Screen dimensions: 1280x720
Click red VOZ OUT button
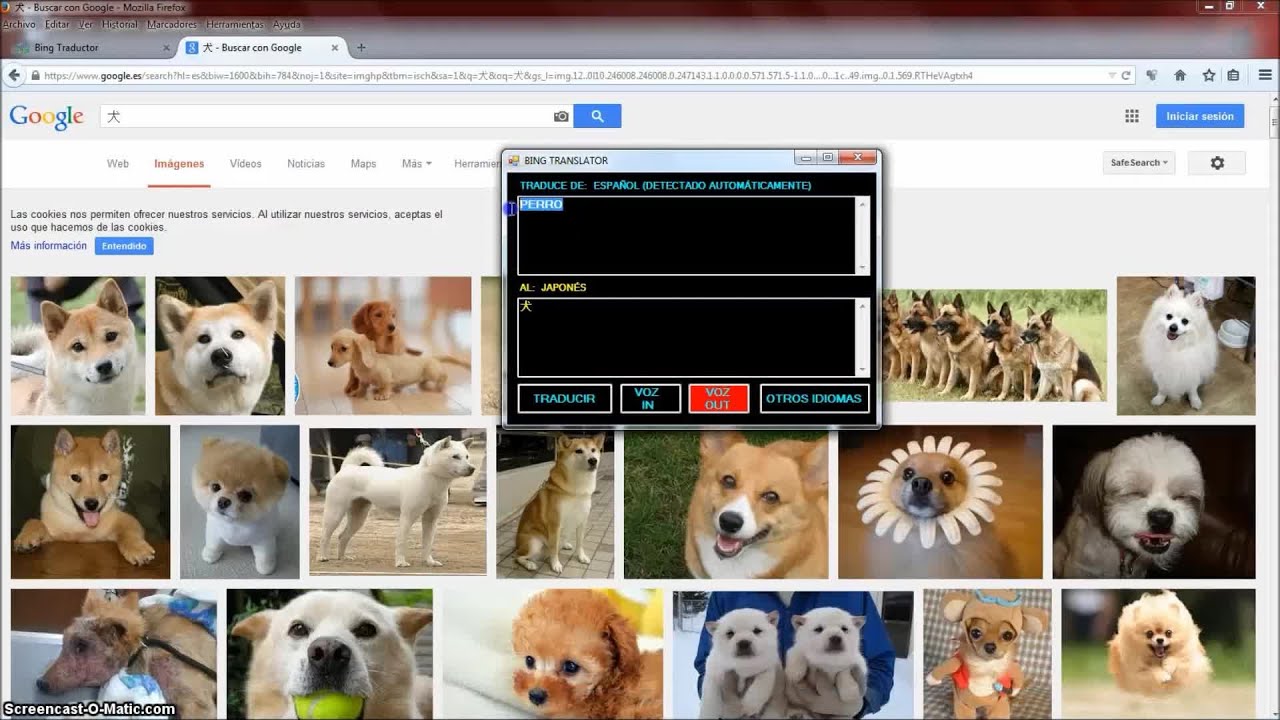(718, 398)
